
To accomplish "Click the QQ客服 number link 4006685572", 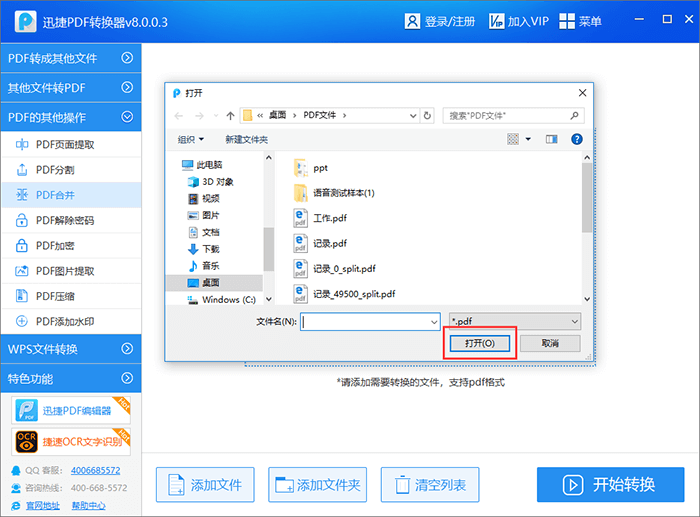I will tap(96, 471).
